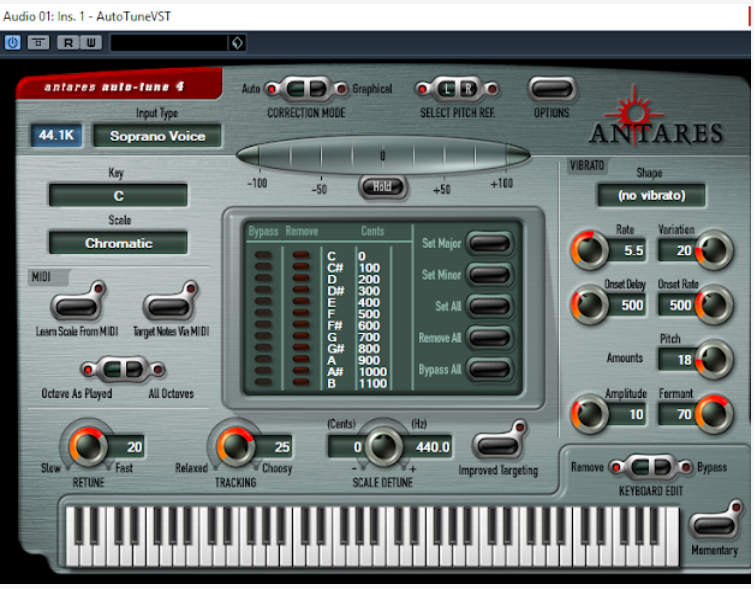Screen dimensions: 754x589
Task: Click the Read automation R button
Action: 68,43
